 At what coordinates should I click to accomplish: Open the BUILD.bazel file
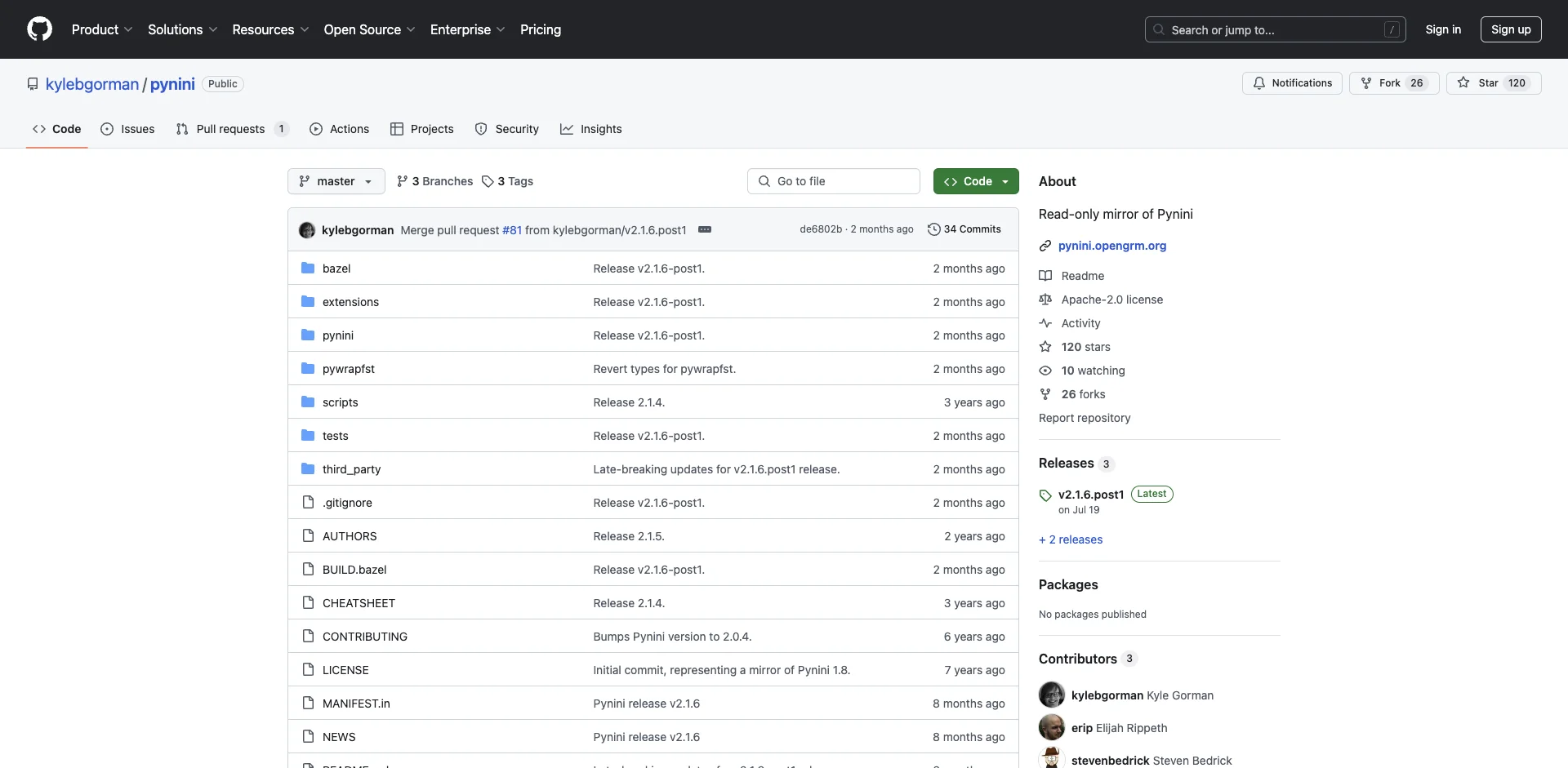354,570
